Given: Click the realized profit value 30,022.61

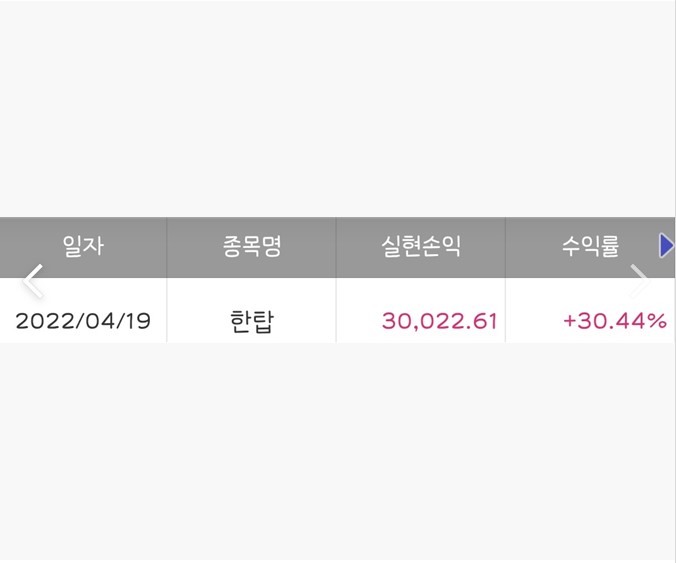Looking at the screenshot, I should click(439, 321).
